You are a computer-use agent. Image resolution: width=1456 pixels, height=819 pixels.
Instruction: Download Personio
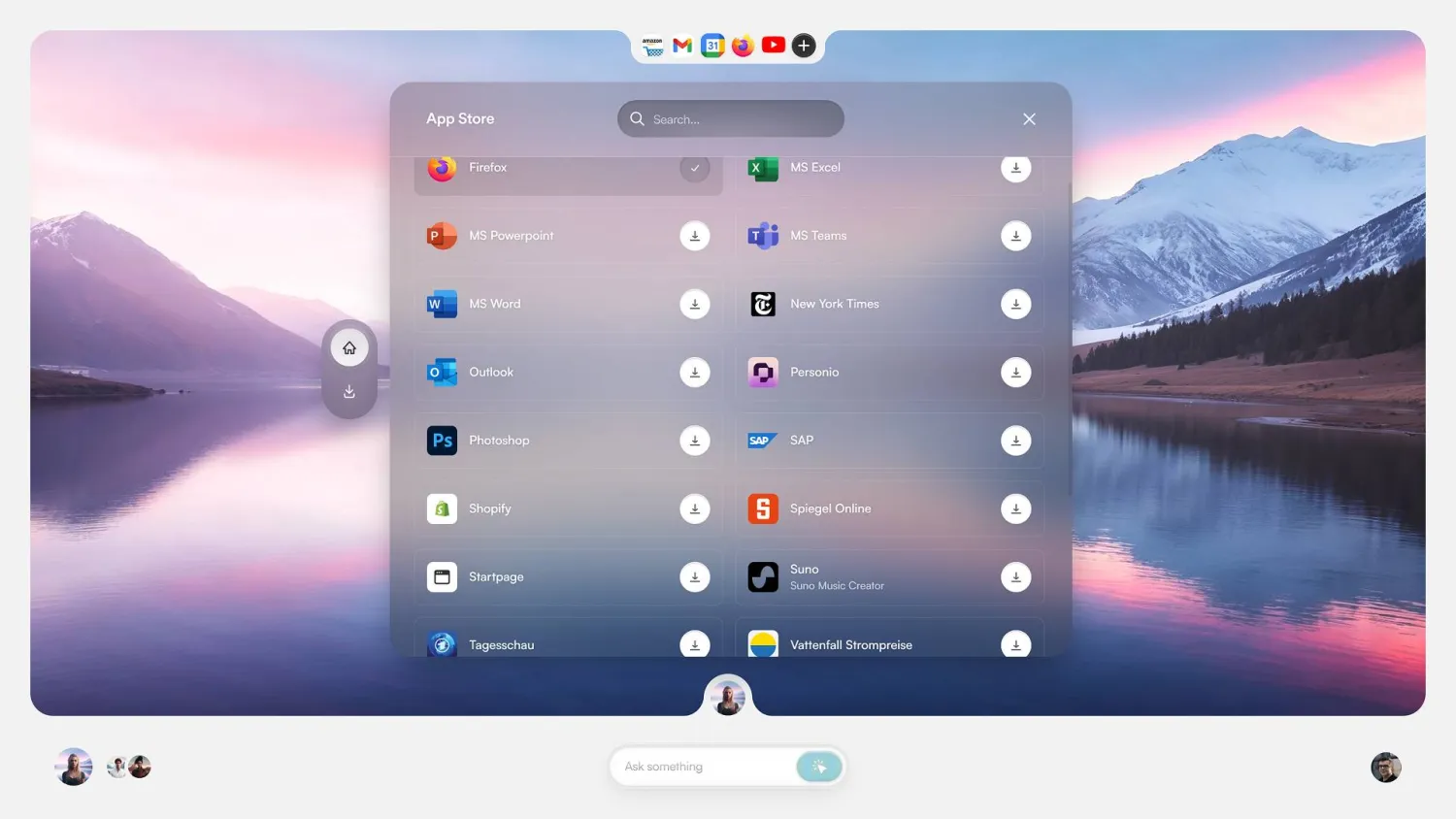pyautogui.click(x=1016, y=372)
